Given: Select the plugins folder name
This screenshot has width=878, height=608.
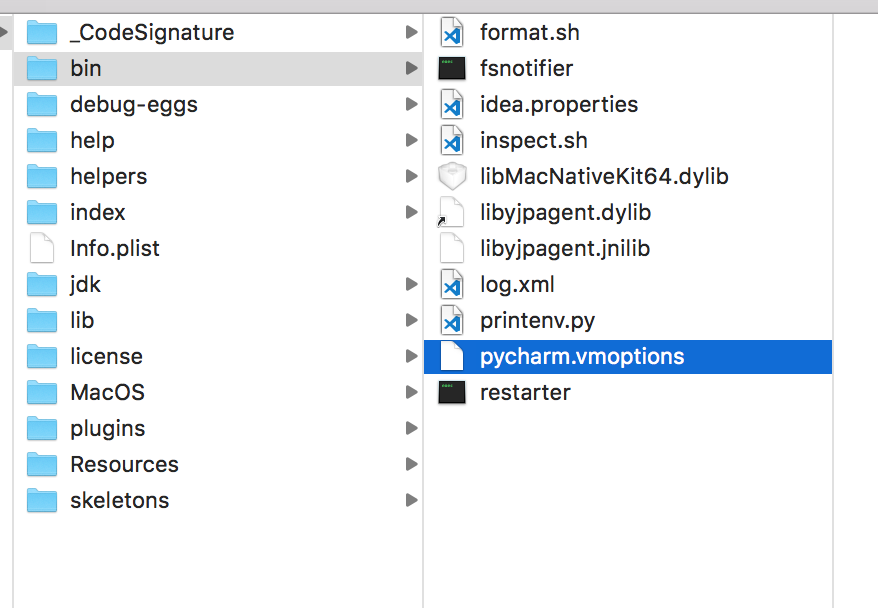Looking at the screenshot, I should (108, 429).
